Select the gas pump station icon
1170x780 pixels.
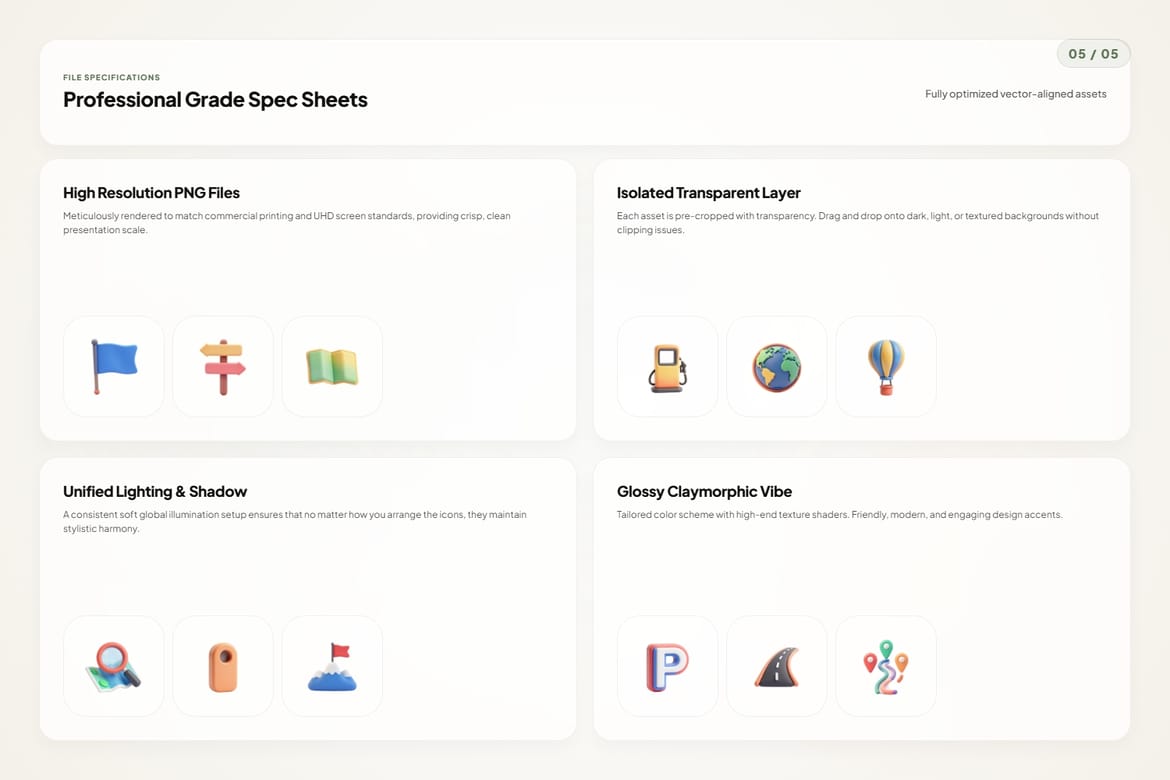(x=667, y=366)
